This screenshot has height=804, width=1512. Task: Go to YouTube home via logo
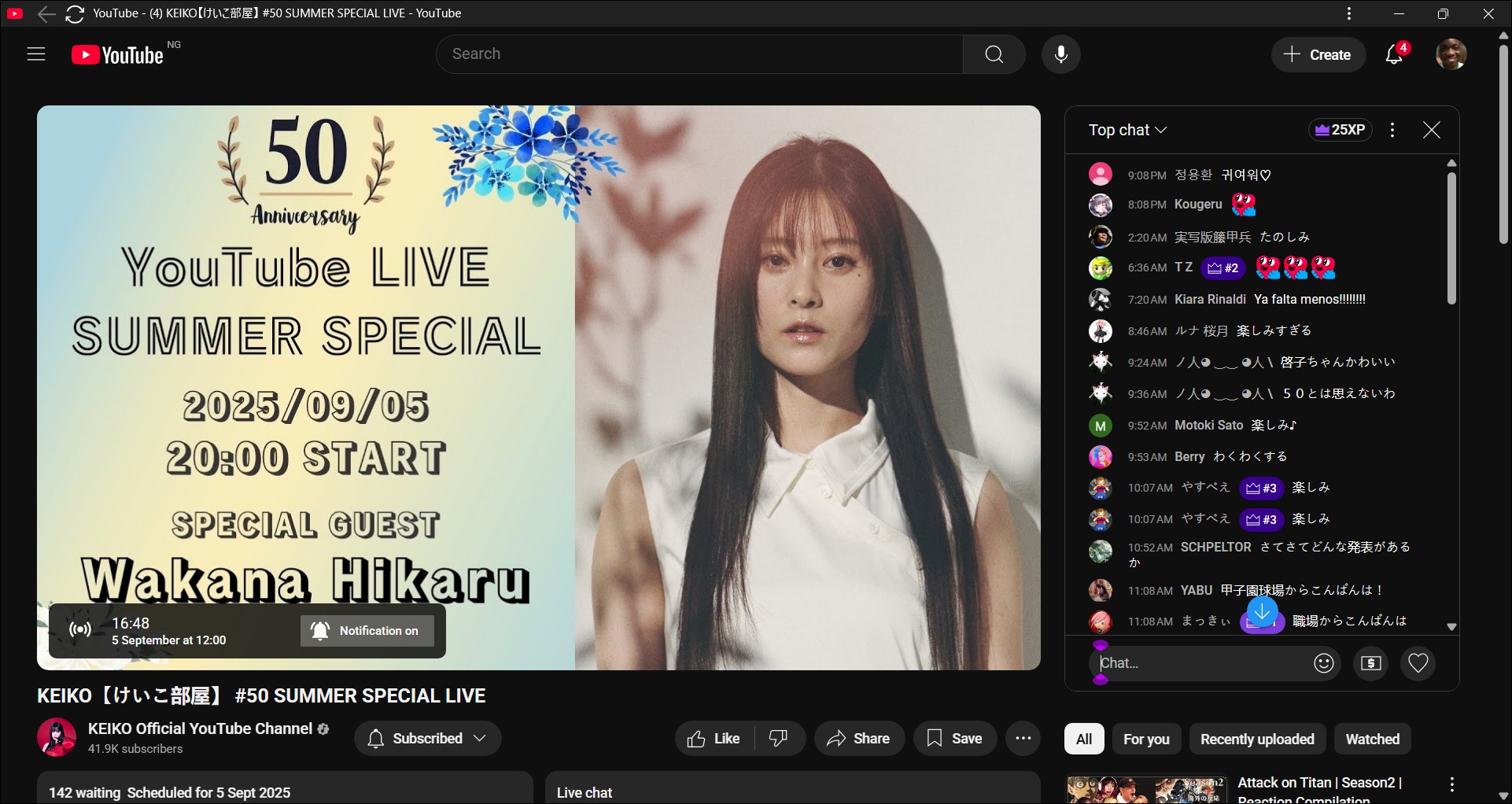(x=117, y=55)
